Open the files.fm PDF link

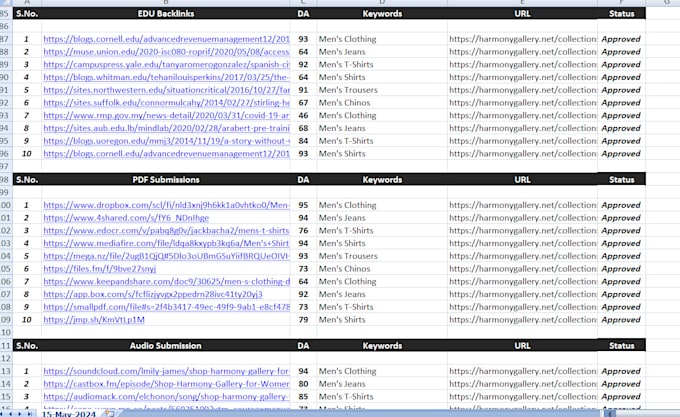[x=99, y=269]
